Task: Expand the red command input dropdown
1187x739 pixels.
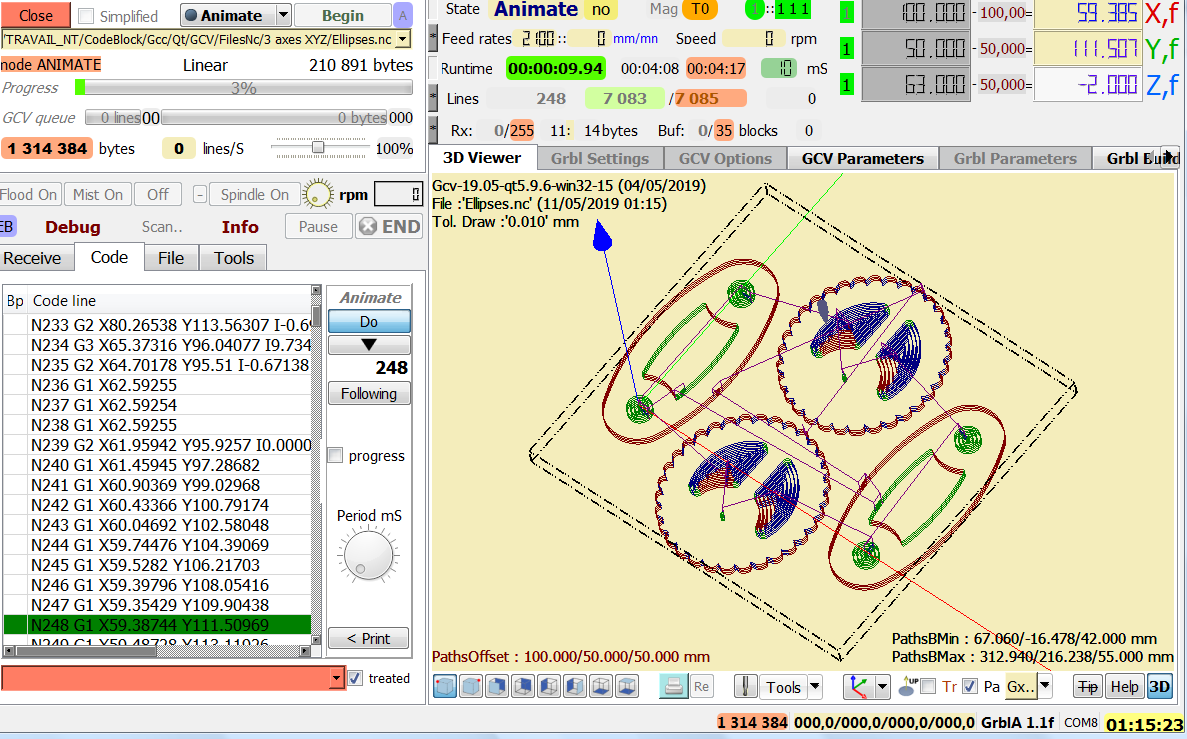Action: click(337, 678)
